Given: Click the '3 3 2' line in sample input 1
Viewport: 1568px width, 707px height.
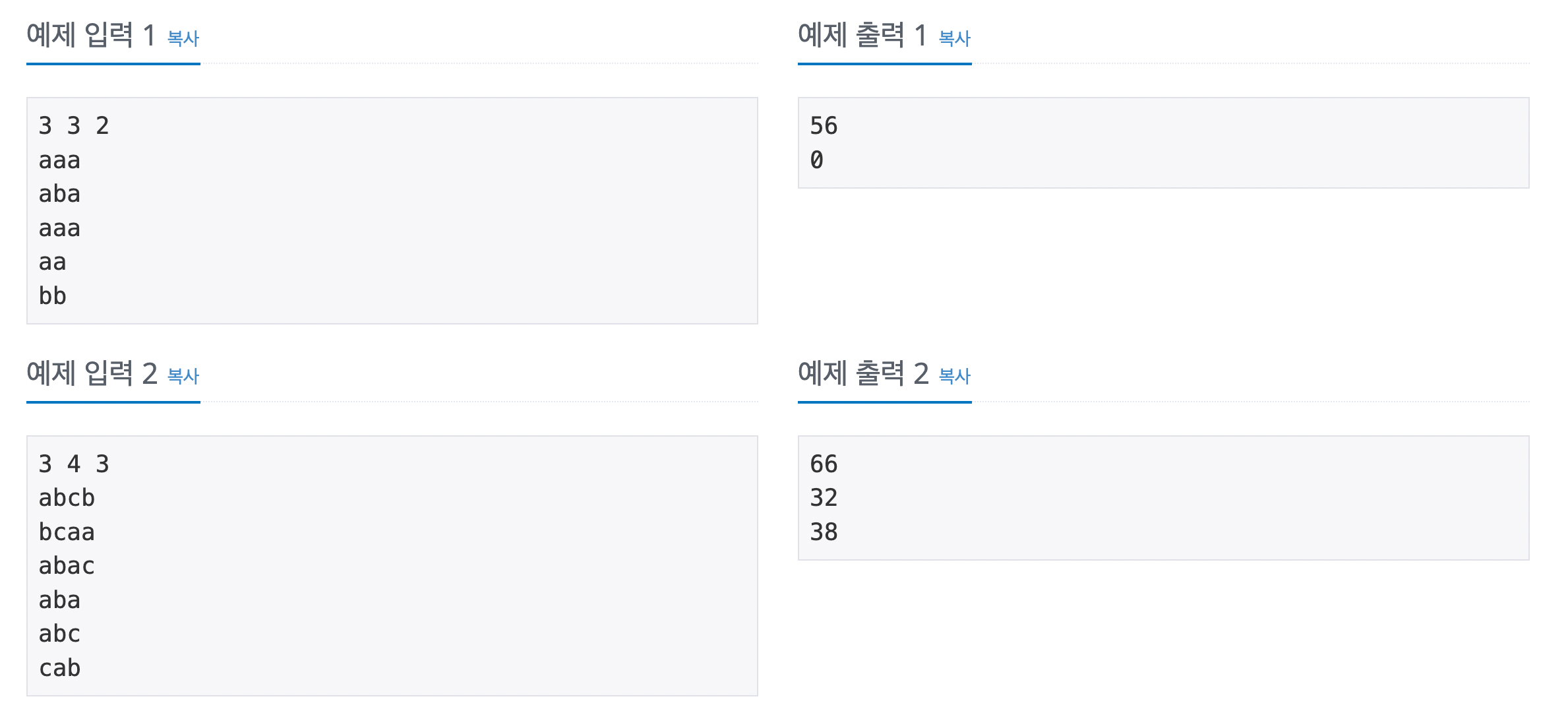Looking at the screenshot, I should click(74, 125).
